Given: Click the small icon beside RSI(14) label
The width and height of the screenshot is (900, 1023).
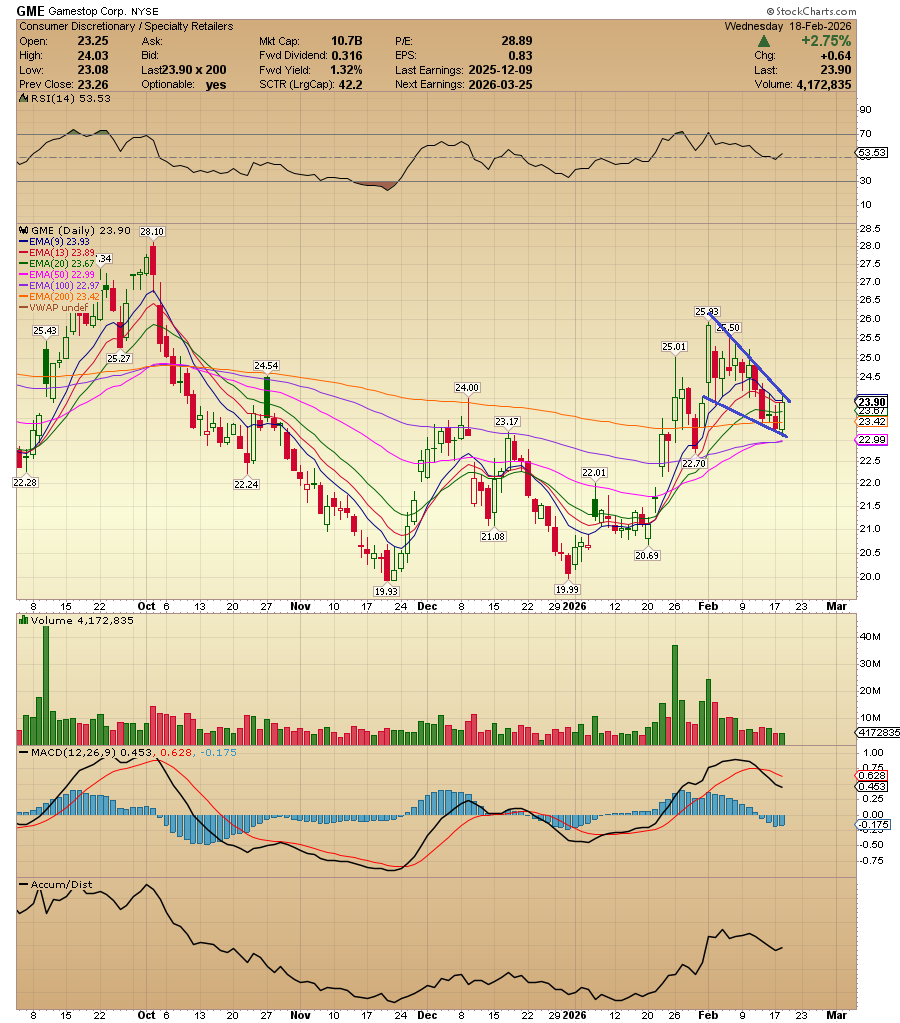Looking at the screenshot, I should 23,99.
